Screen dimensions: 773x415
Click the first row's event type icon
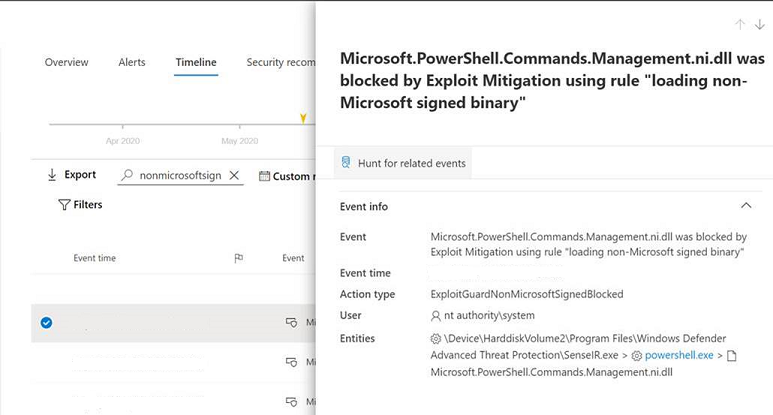(291, 323)
